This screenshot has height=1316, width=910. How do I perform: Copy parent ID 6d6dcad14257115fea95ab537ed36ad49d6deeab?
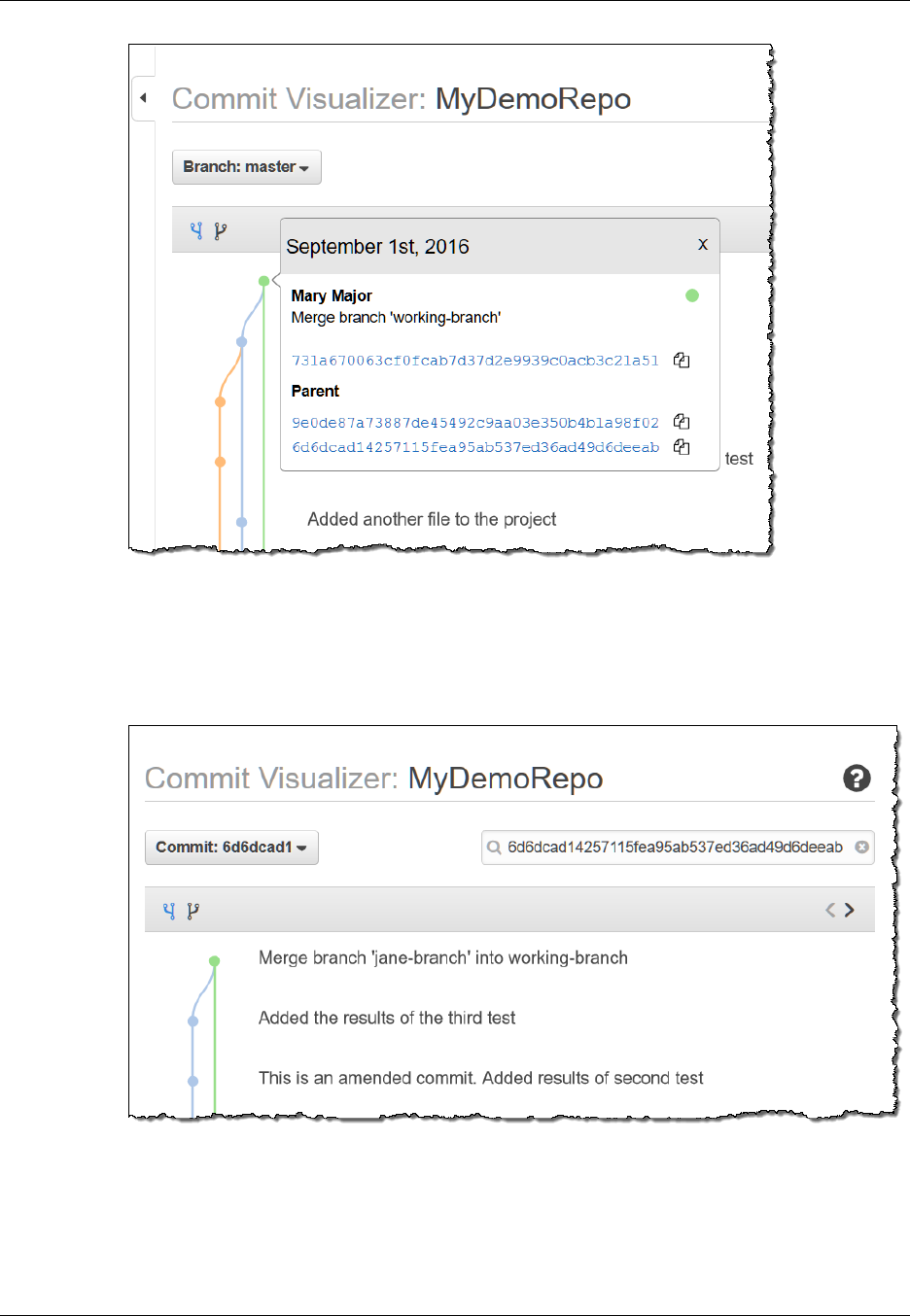pyautogui.click(x=682, y=447)
